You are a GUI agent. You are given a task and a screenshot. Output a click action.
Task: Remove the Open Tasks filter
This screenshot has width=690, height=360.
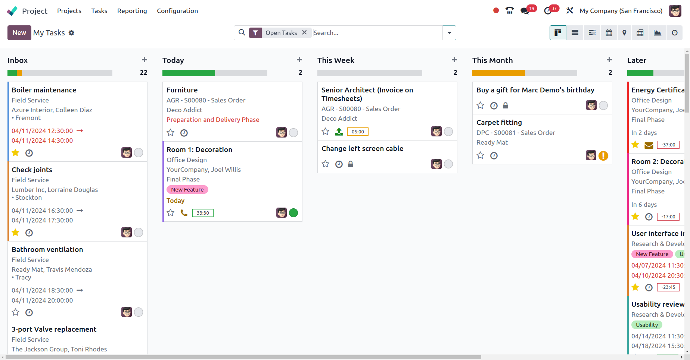[304, 32]
